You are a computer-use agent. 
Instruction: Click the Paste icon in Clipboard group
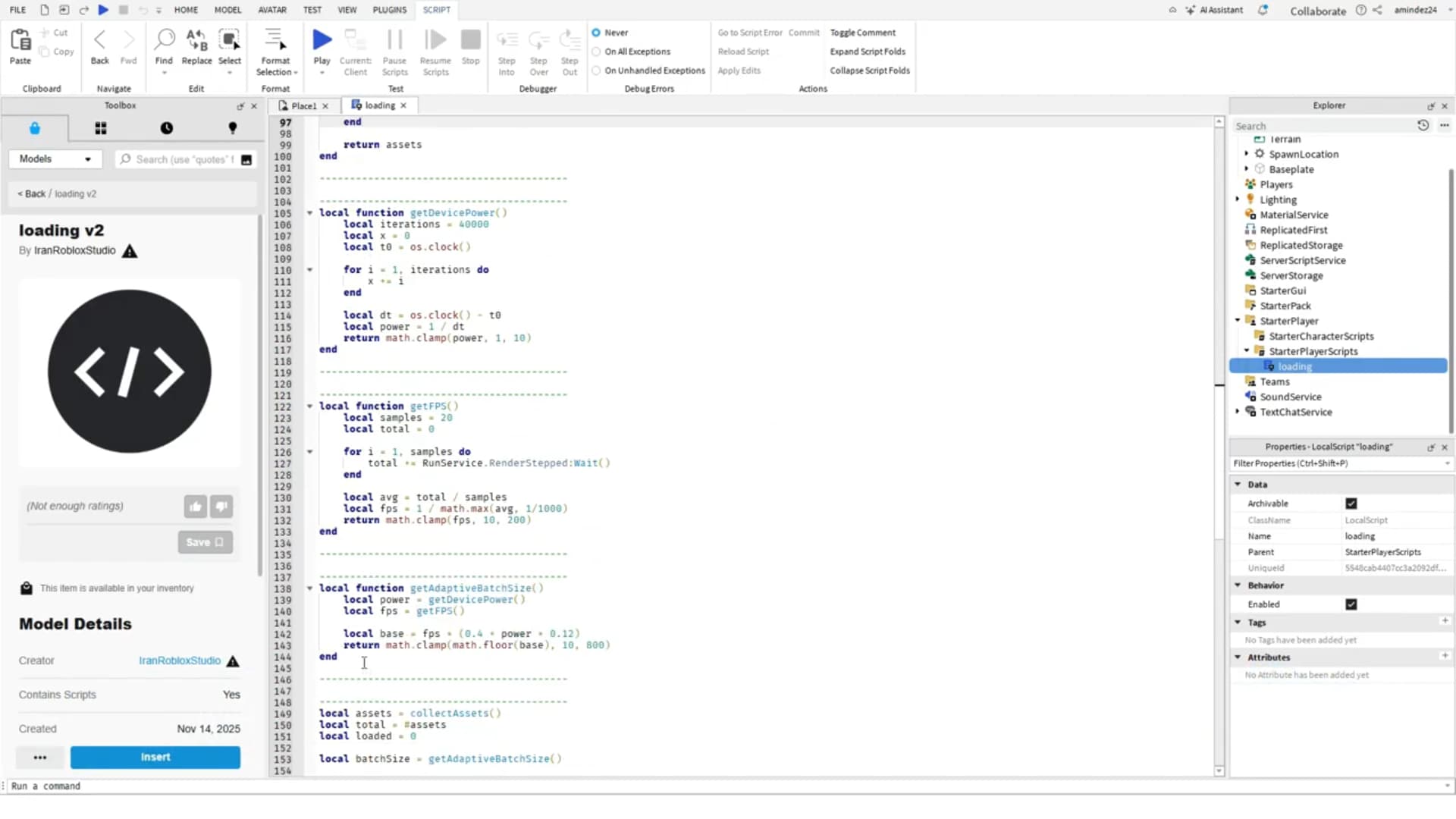click(20, 43)
